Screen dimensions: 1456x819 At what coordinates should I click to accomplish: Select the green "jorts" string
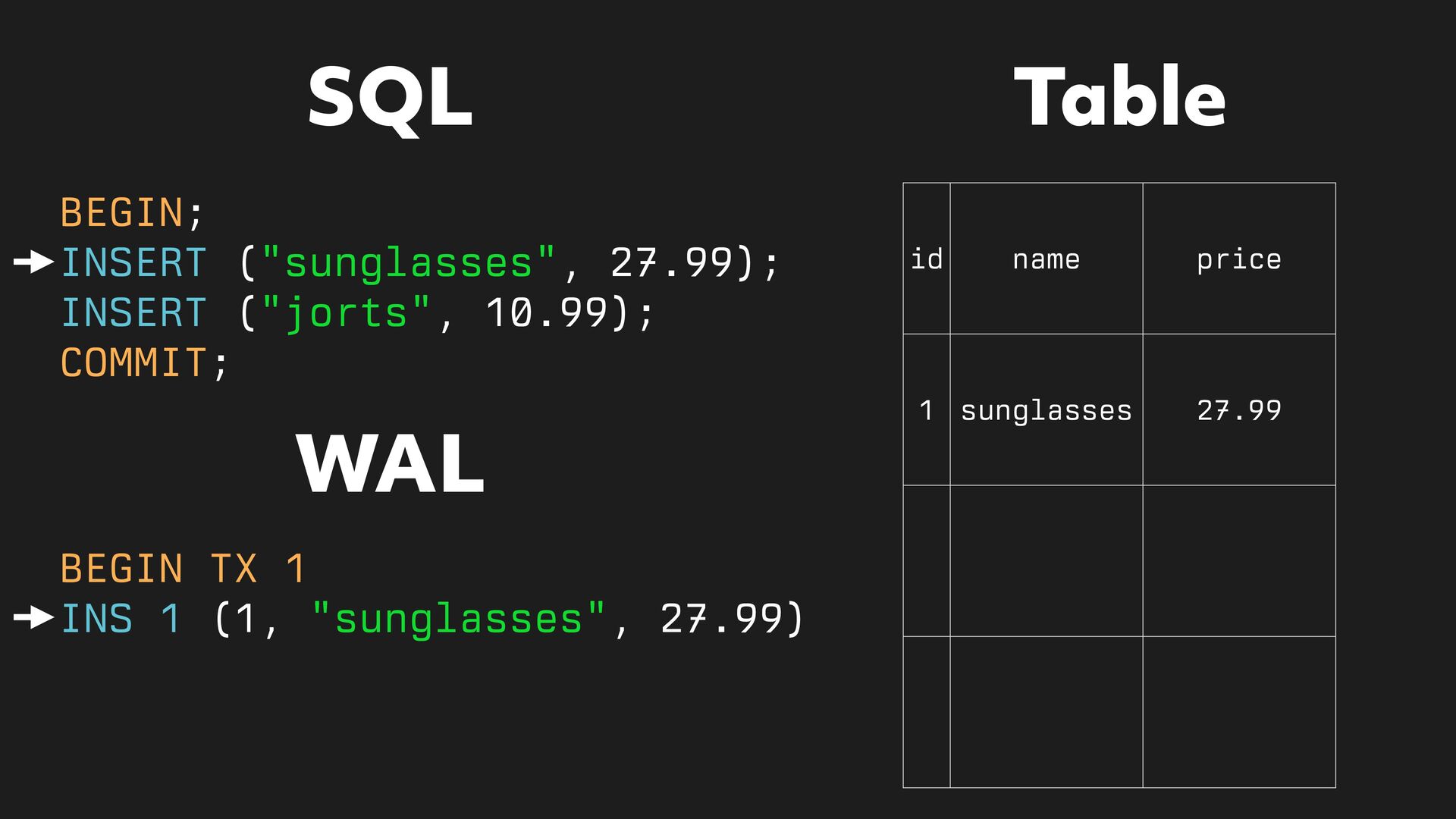click(346, 313)
